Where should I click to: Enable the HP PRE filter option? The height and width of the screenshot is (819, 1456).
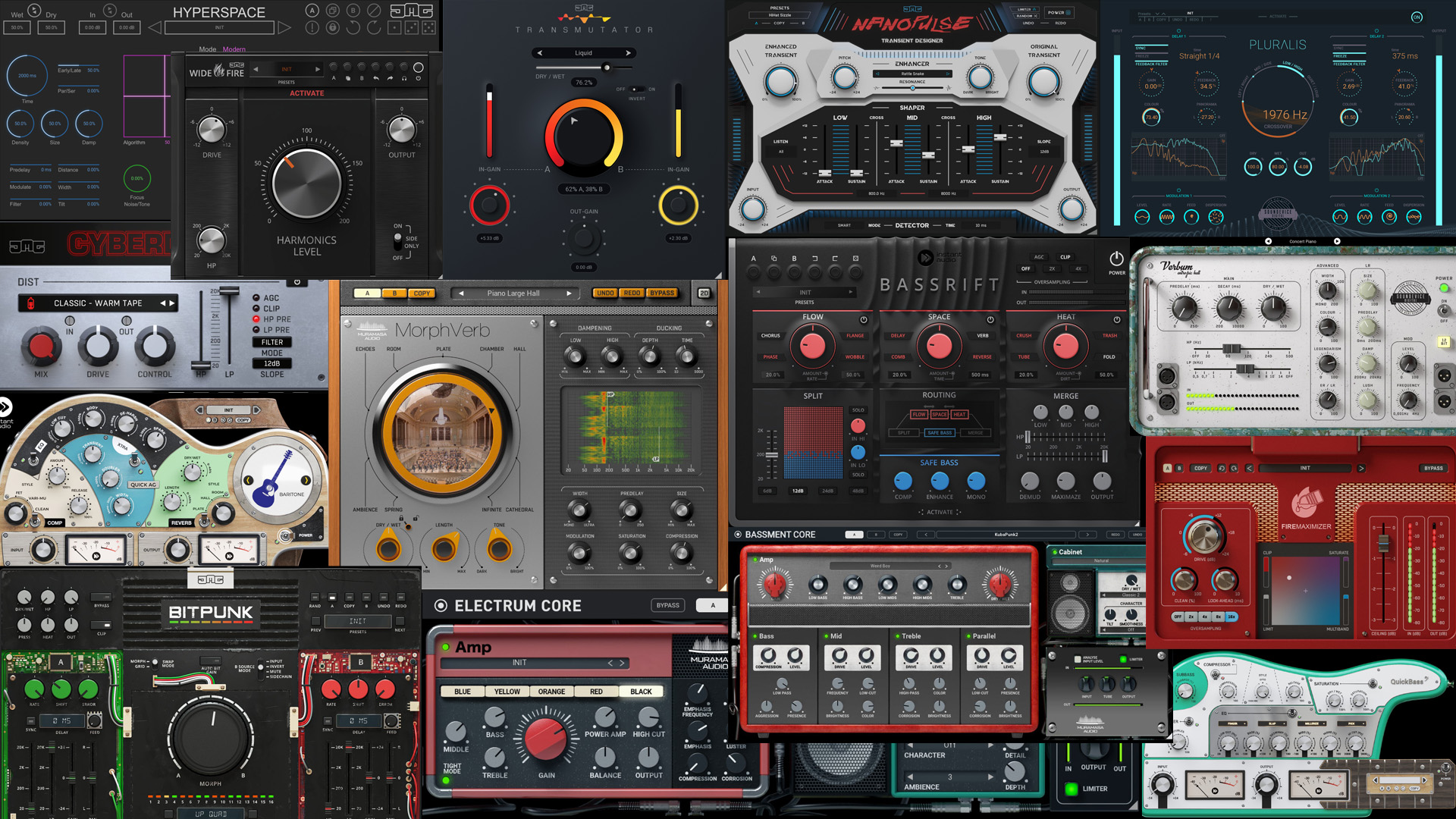[257, 319]
